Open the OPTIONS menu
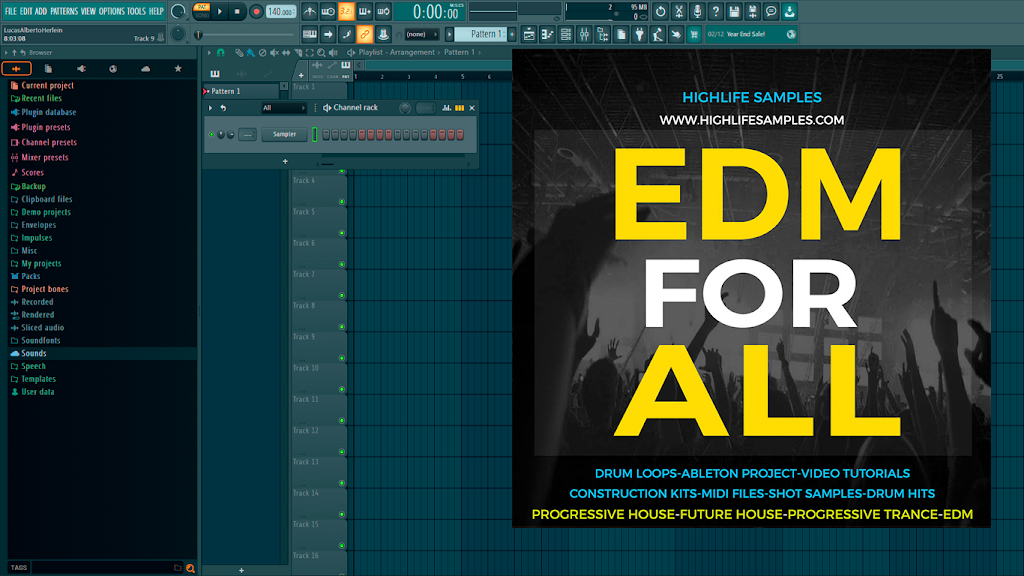 [112, 11]
